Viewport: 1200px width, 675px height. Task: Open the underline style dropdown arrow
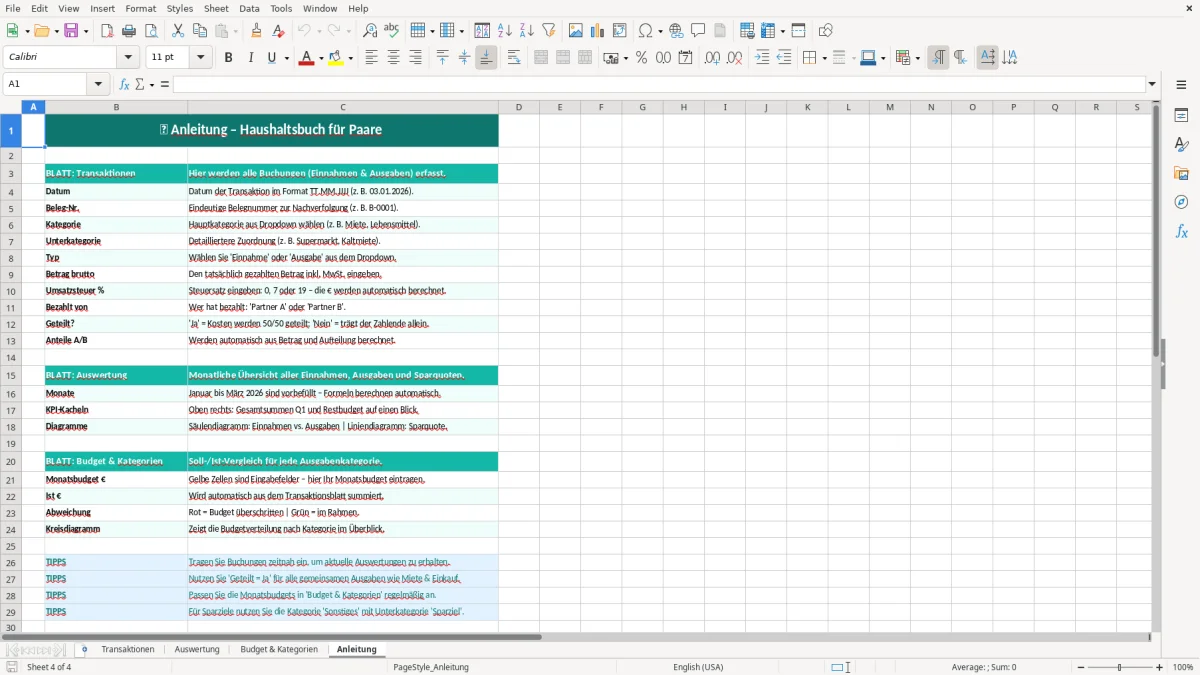pos(286,58)
